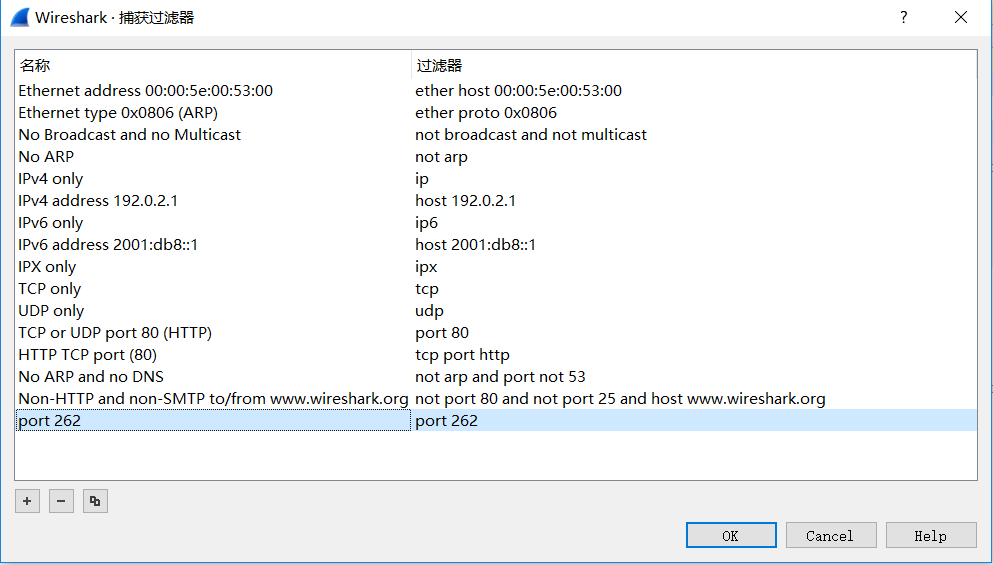Select 'Non-HTTP and non-SMTP to/from www.wireshark.org' name
Screen dimensions: 993x565
click(x=213, y=399)
